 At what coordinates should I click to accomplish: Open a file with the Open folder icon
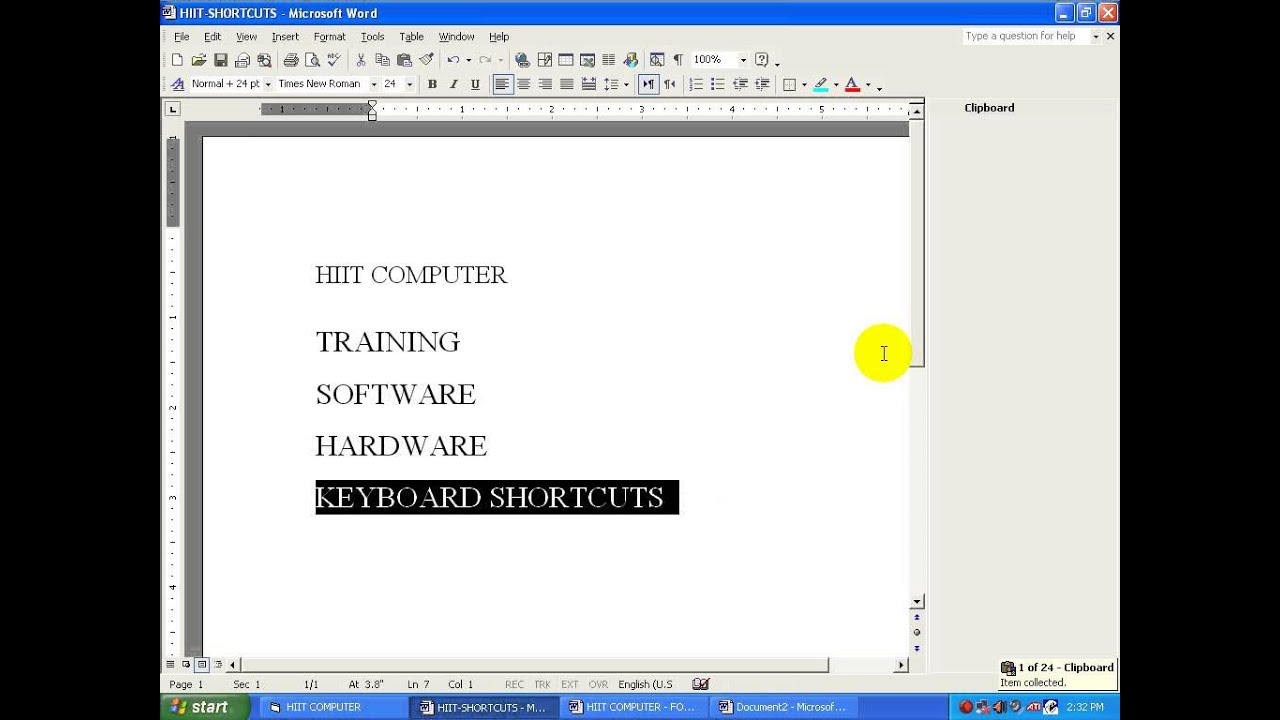198,60
